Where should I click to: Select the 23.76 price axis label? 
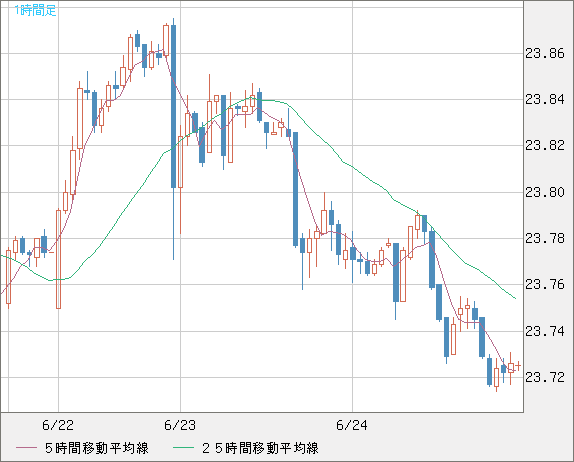545,284
